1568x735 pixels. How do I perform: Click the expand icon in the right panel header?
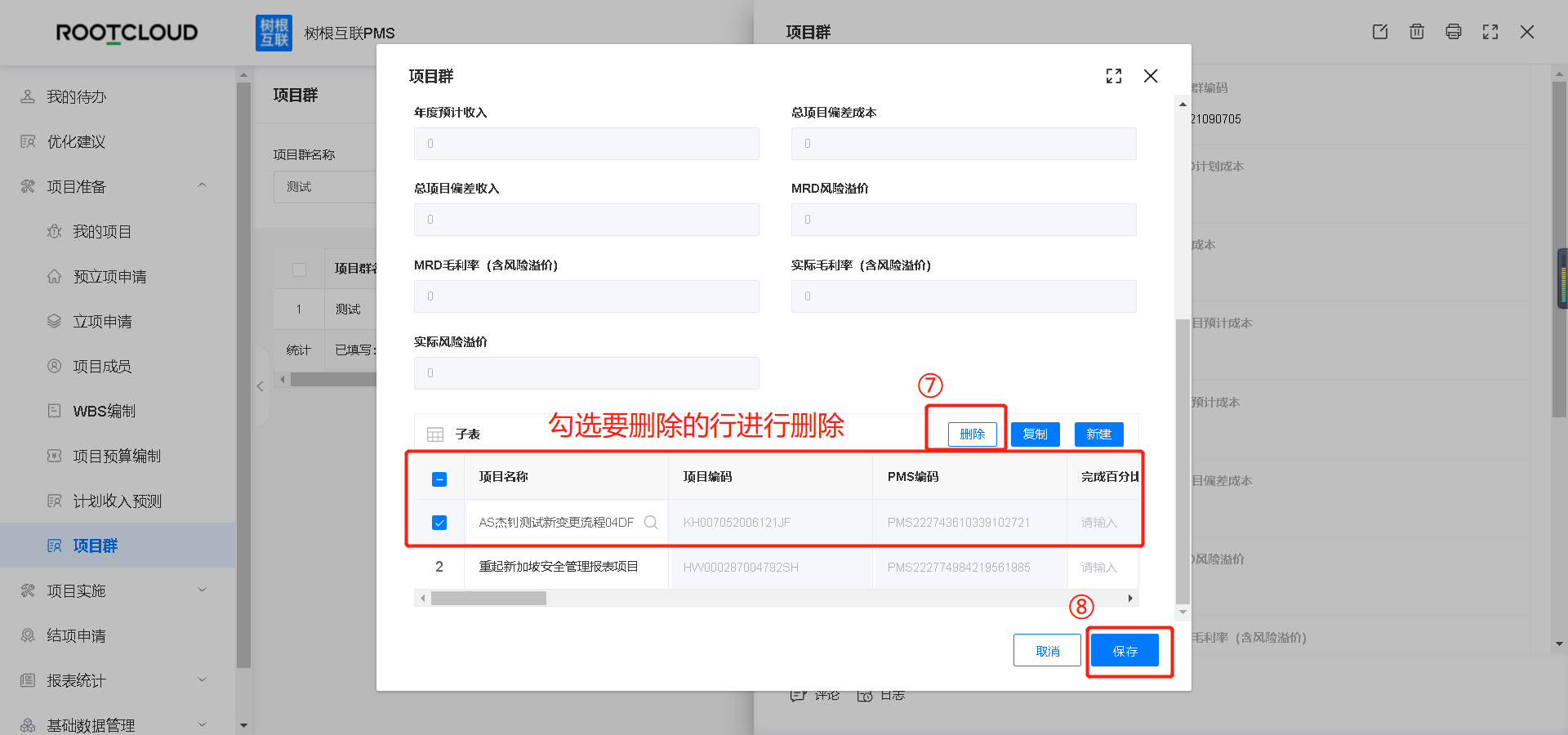tap(1490, 32)
